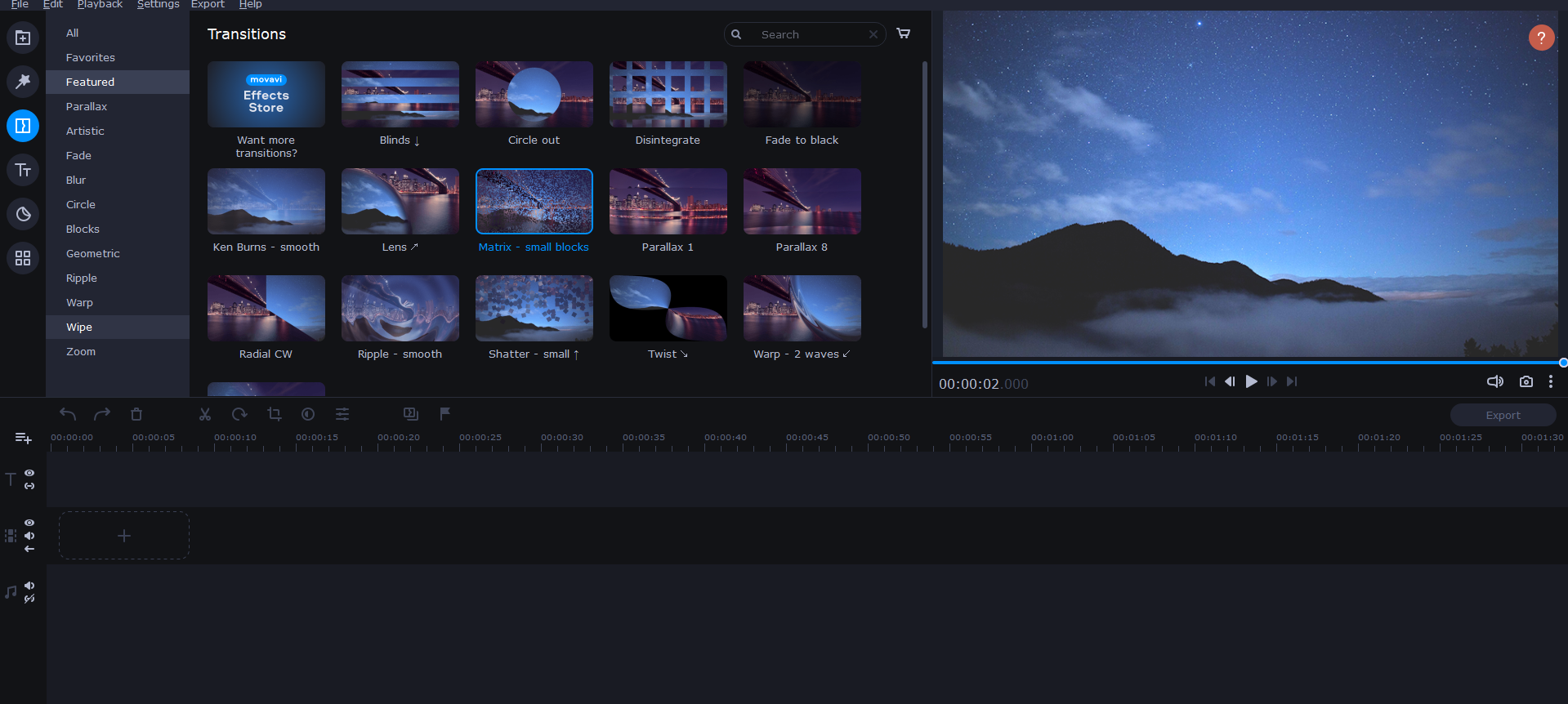1568x704 pixels.
Task: Click the add media plus placeholder
Action: pyautogui.click(x=124, y=536)
